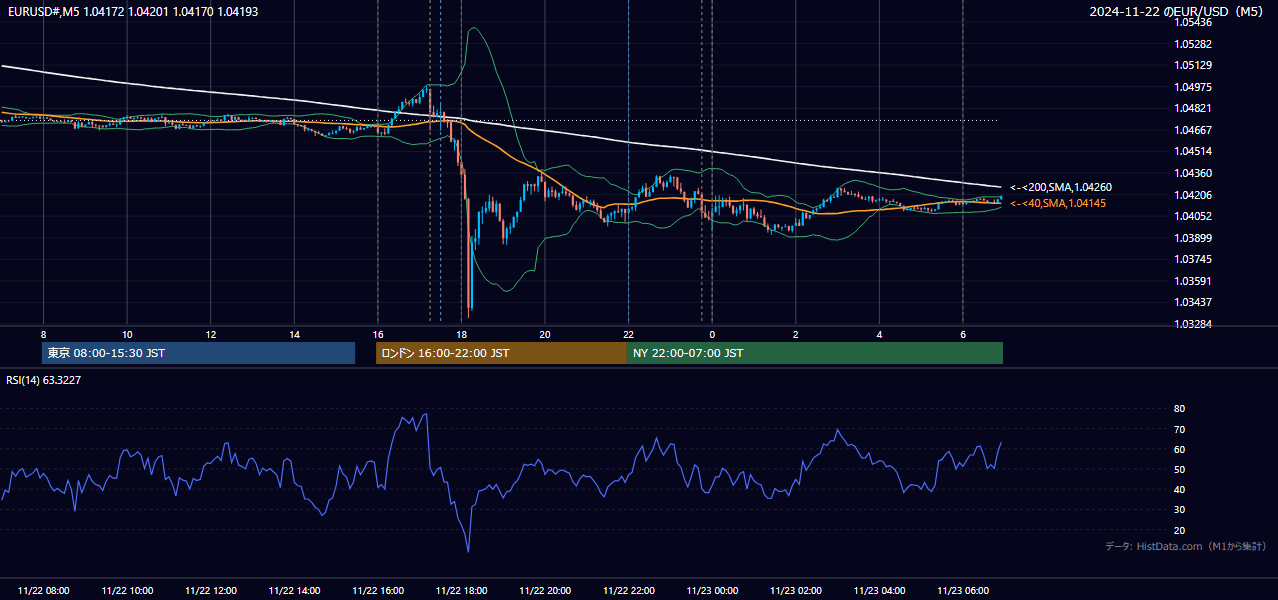Click the 11/22 12:00 bottom time label
1278x600 pixels.
click(211, 590)
